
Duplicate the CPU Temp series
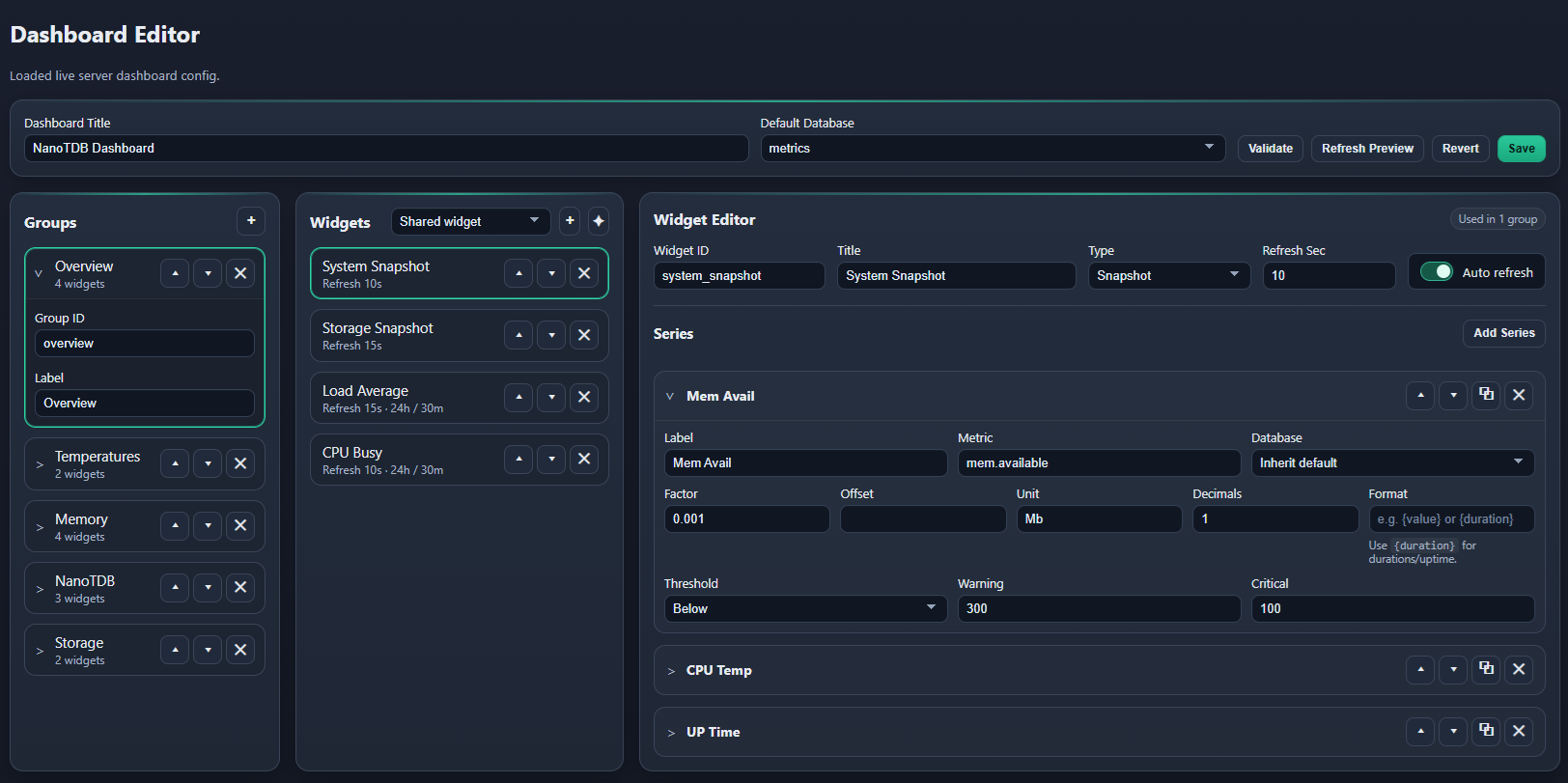1486,669
